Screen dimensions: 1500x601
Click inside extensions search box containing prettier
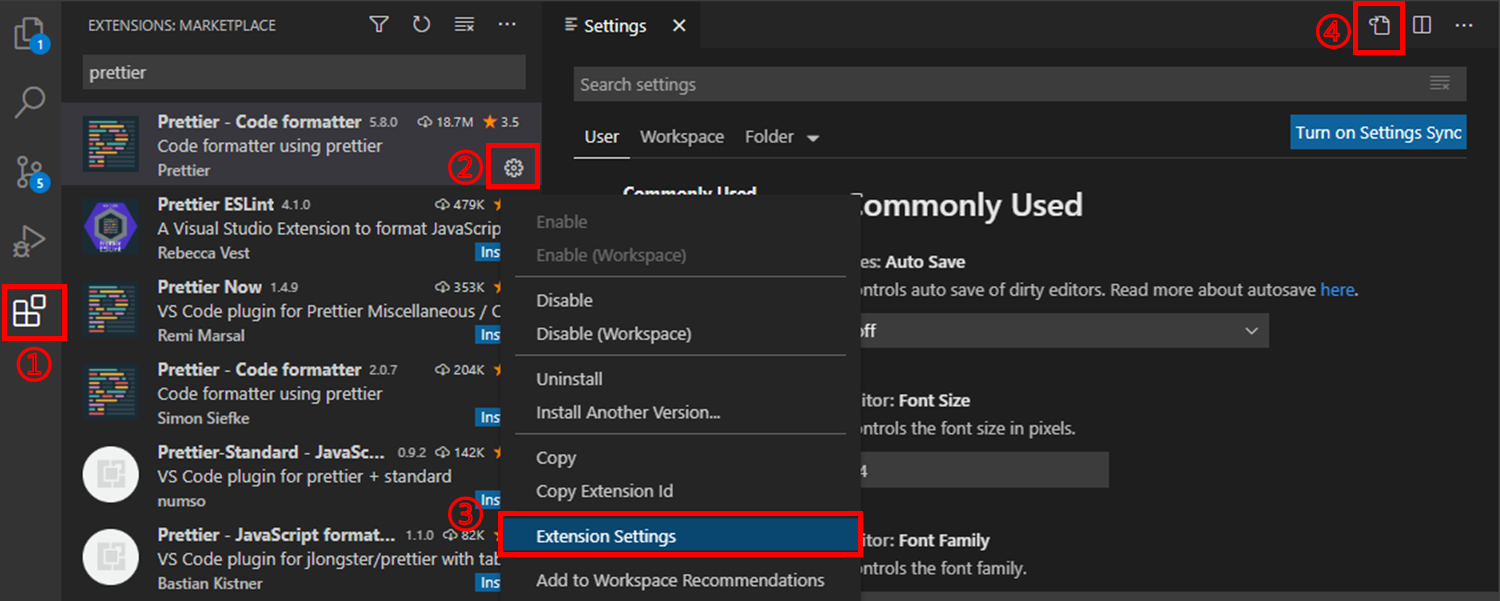coord(304,73)
